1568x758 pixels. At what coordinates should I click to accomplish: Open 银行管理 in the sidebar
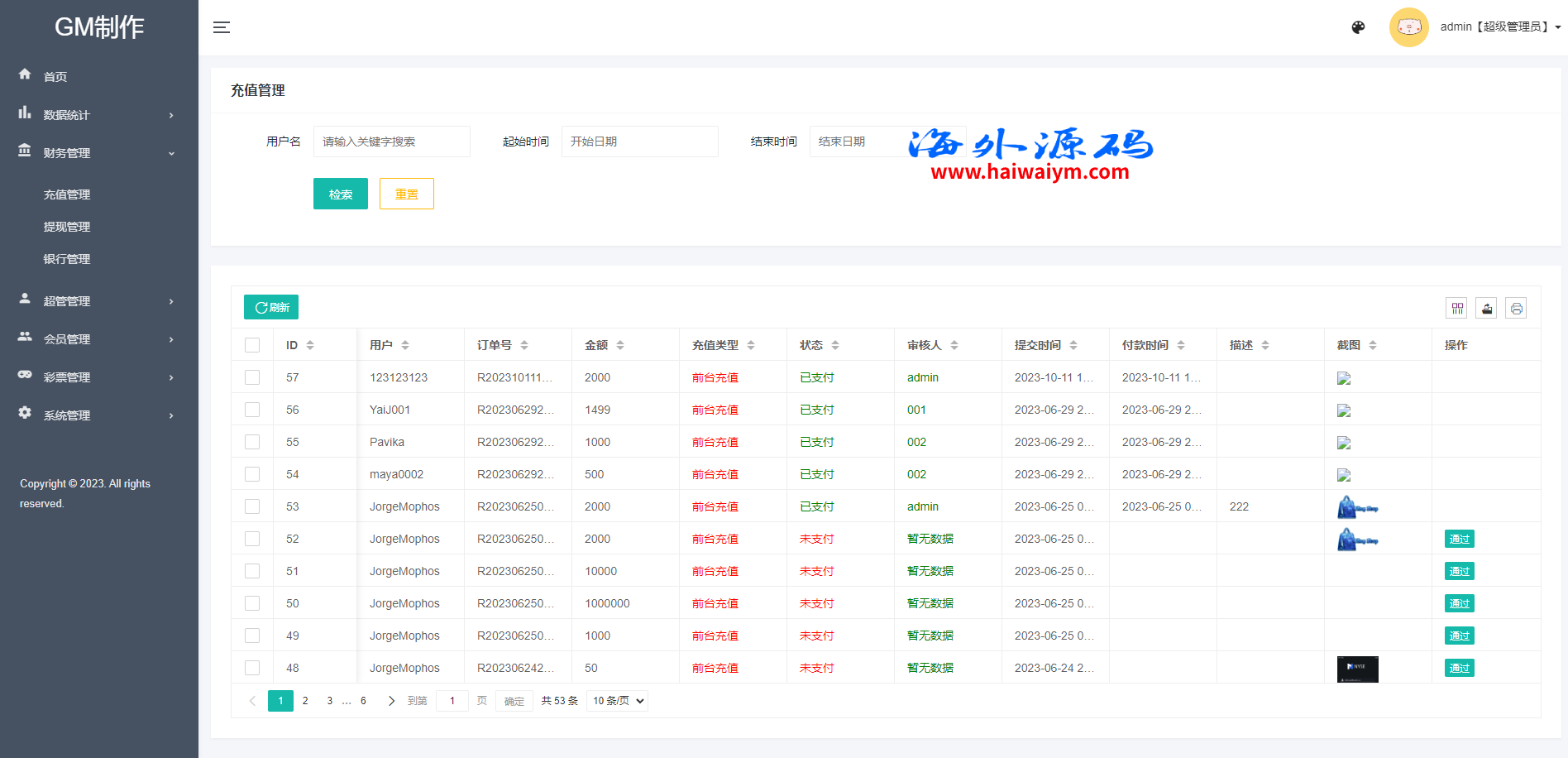(67, 259)
